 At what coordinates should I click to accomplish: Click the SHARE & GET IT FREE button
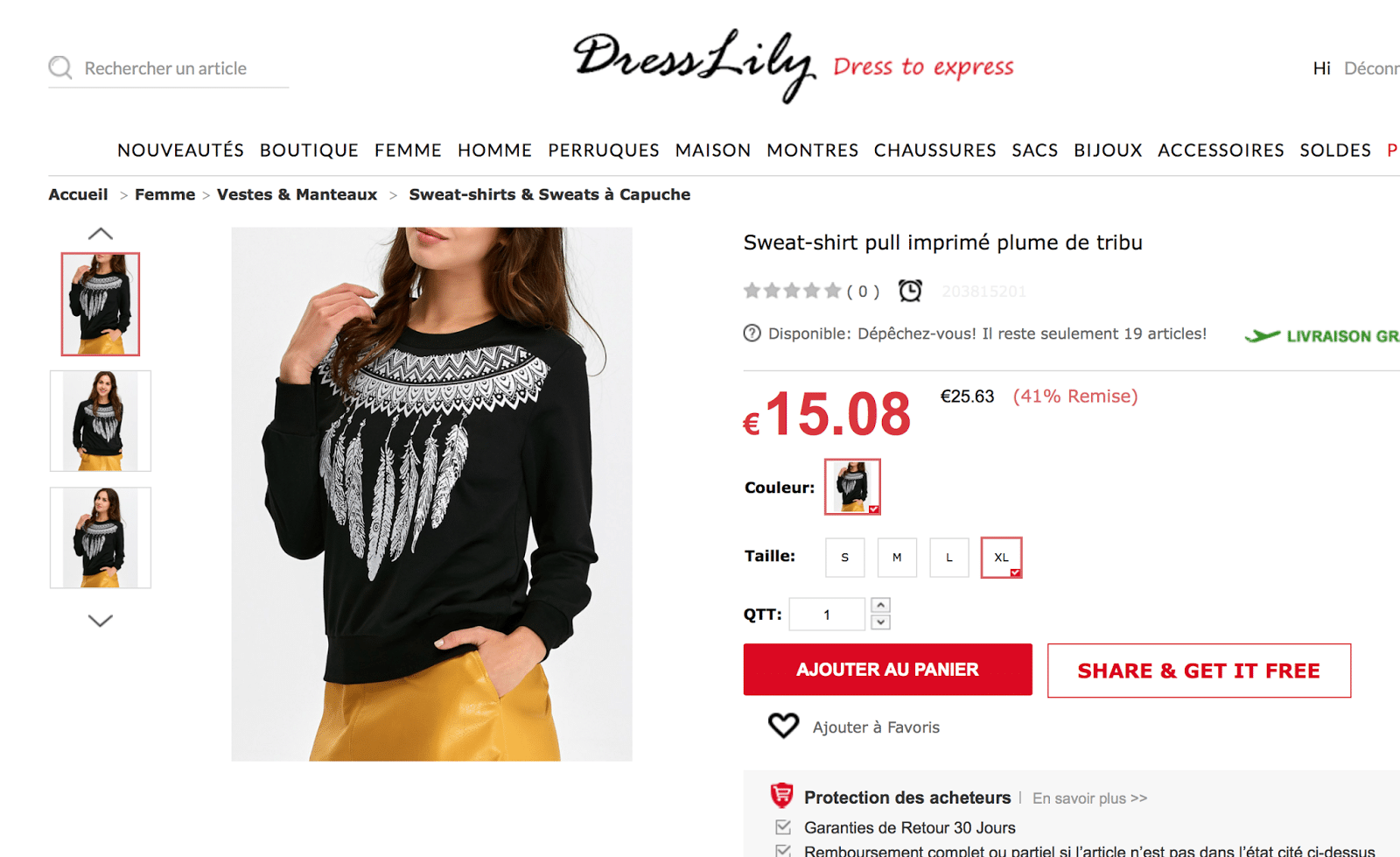(x=1199, y=671)
